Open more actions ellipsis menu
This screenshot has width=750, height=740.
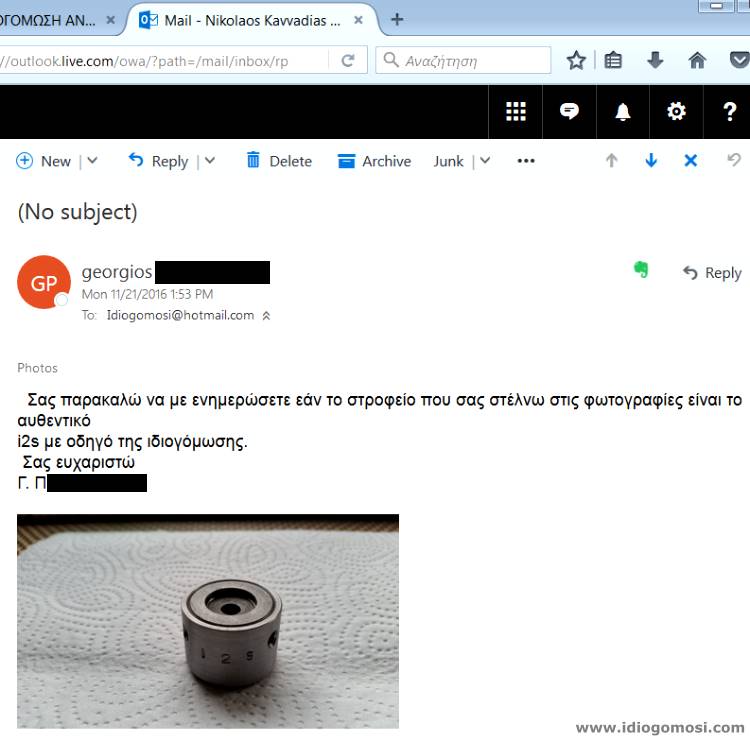[526, 161]
